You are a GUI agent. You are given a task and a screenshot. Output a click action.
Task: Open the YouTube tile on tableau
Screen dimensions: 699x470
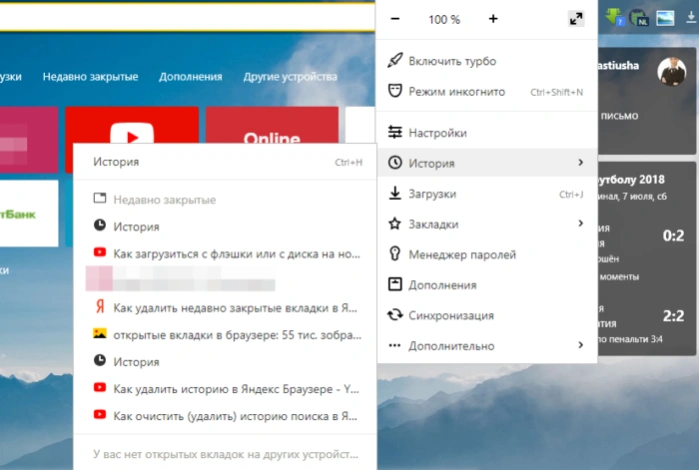132,125
